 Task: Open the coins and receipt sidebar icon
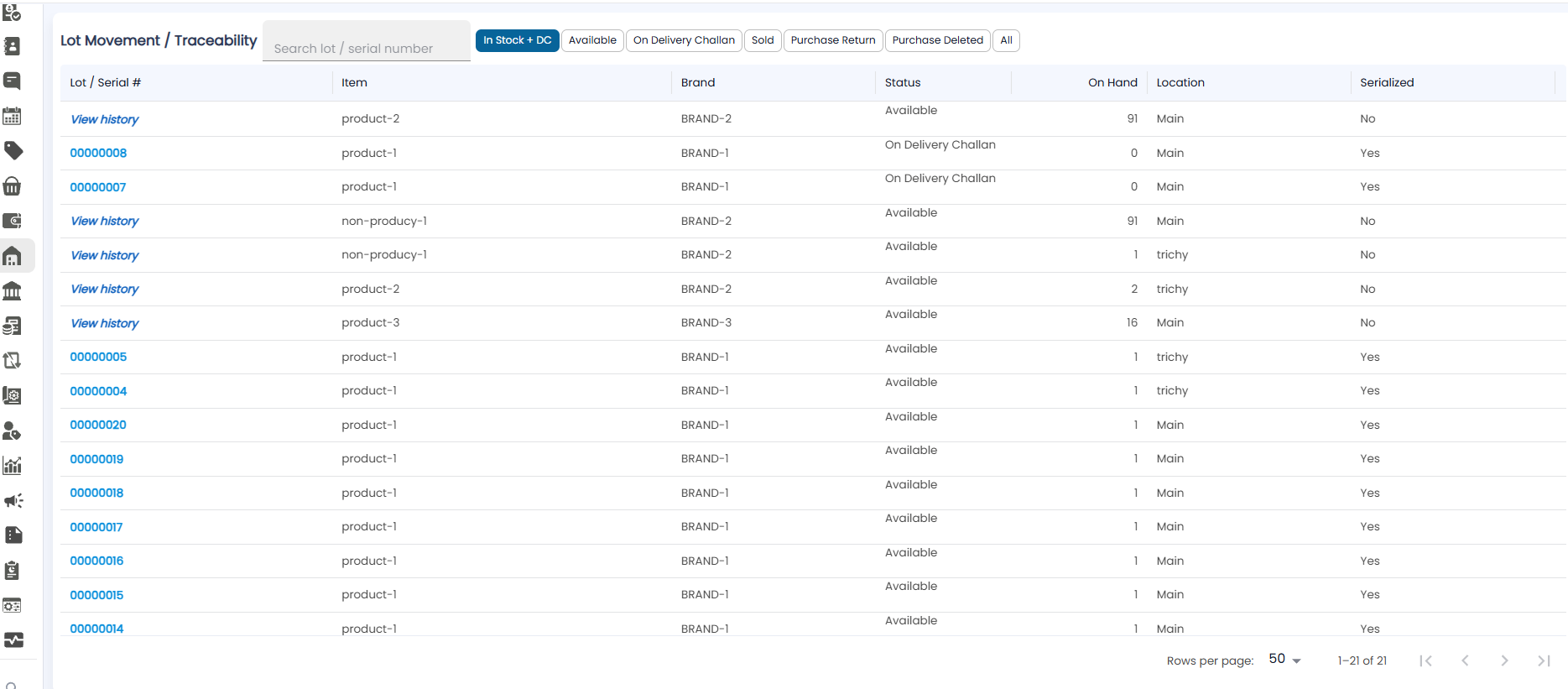point(13,326)
